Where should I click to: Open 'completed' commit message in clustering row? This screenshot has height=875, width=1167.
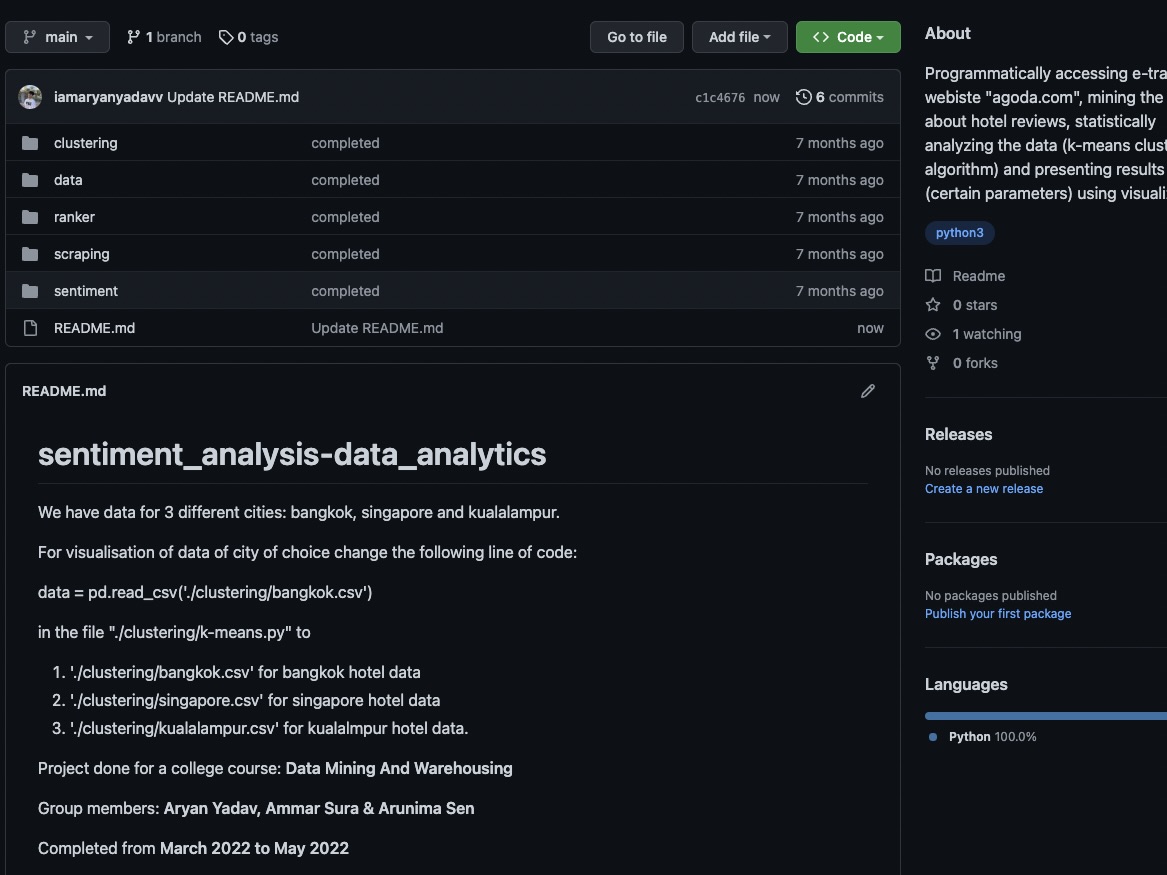pos(345,143)
